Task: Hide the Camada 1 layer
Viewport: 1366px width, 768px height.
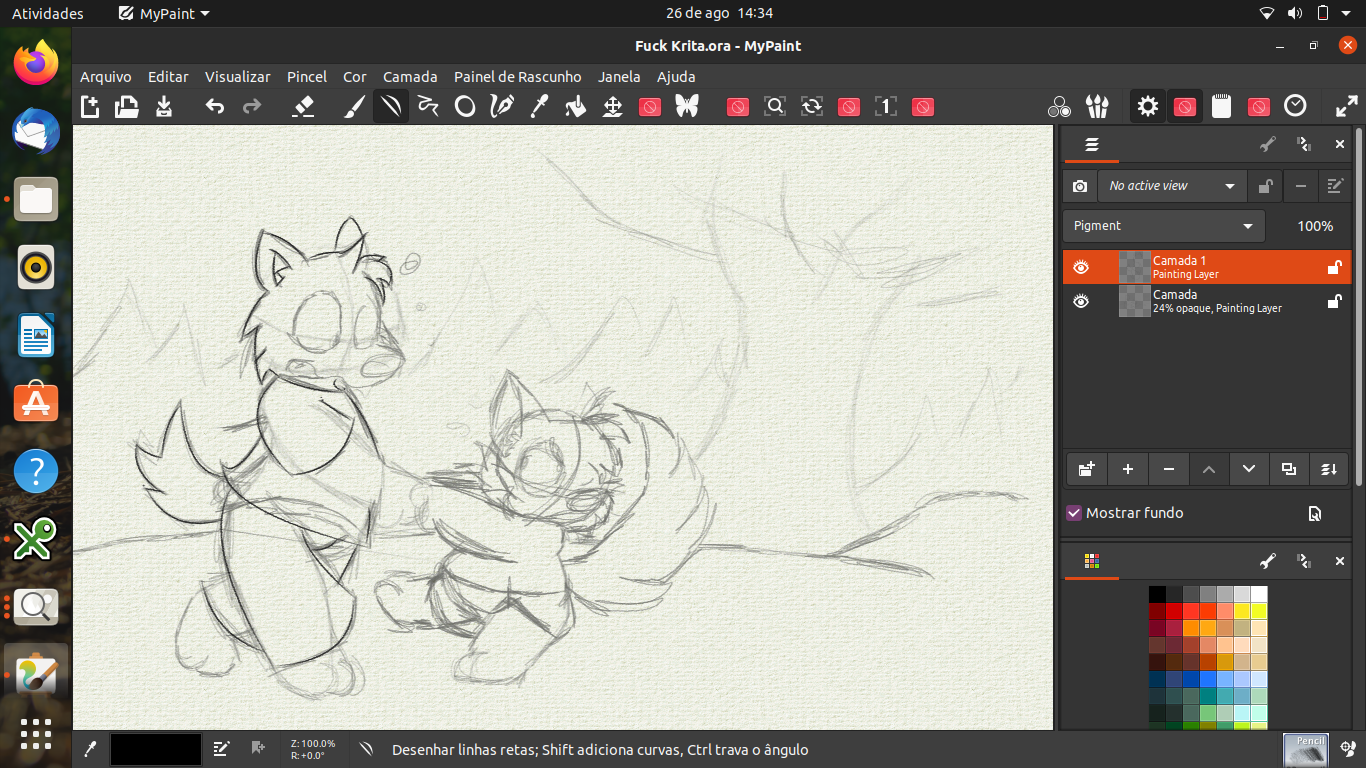Action: tap(1081, 267)
